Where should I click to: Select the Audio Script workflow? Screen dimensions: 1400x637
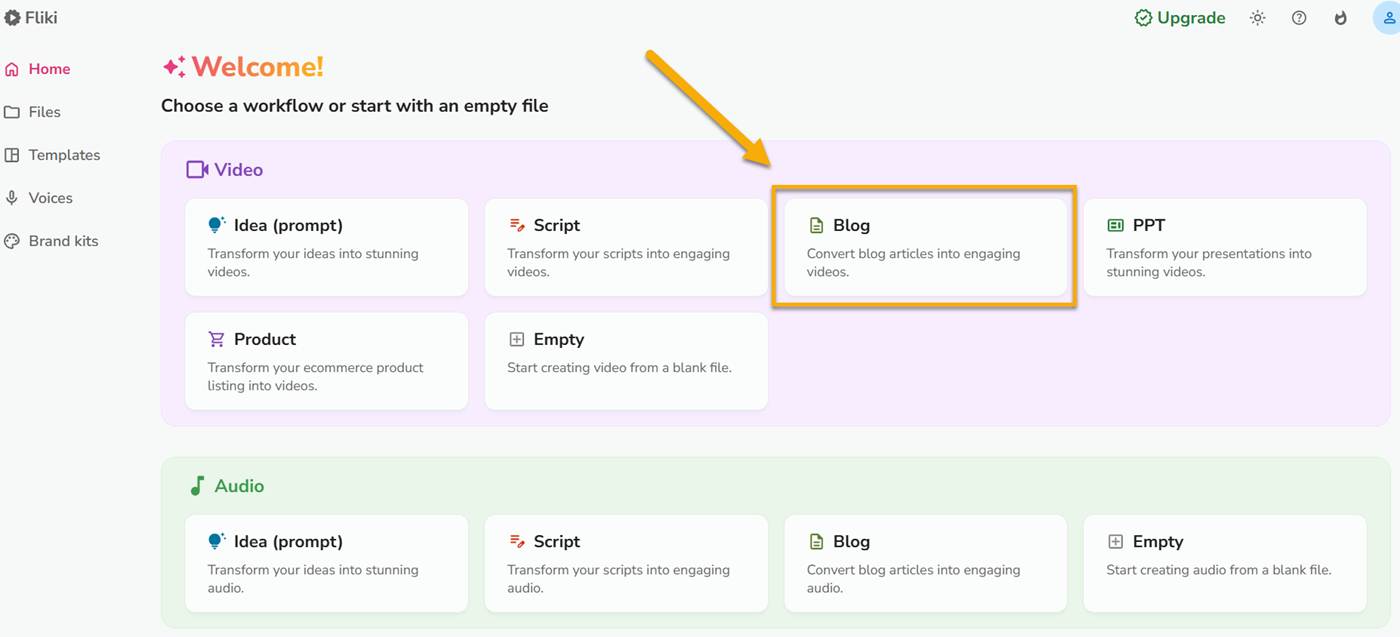[x=626, y=563]
